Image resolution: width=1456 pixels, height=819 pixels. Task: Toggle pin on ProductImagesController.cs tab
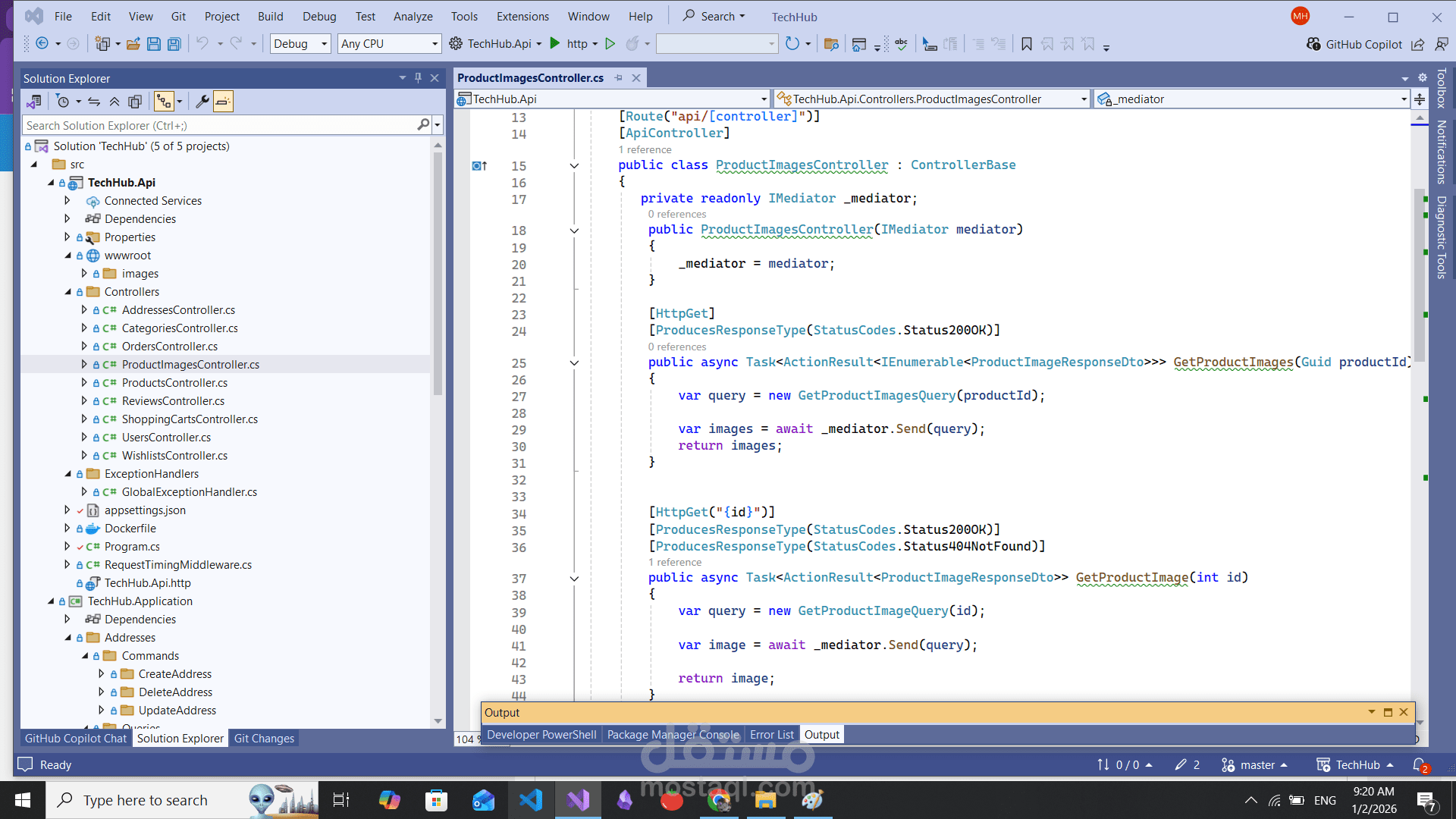click(x=619, y=78)
